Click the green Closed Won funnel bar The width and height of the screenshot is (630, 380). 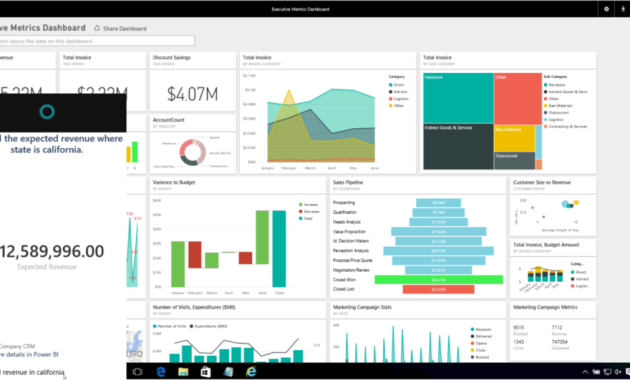(438, 280)
